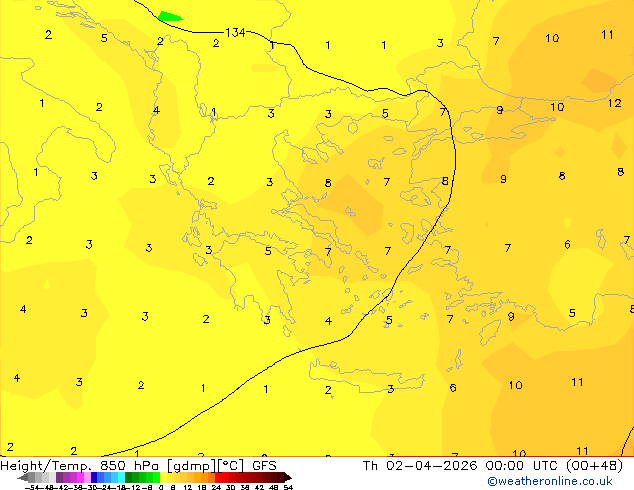Click the gray left arrow end of legend
Screen dimensions: 634x490
pyautogui.click(x=23, y=477)
